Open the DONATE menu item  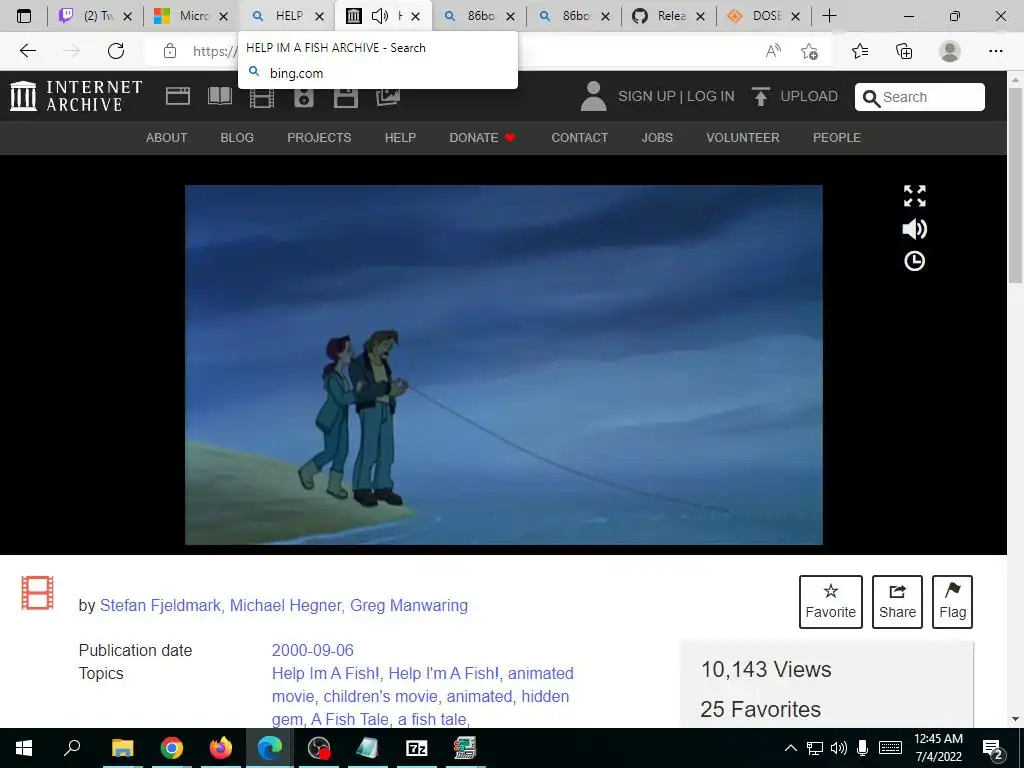click(482, 138)
